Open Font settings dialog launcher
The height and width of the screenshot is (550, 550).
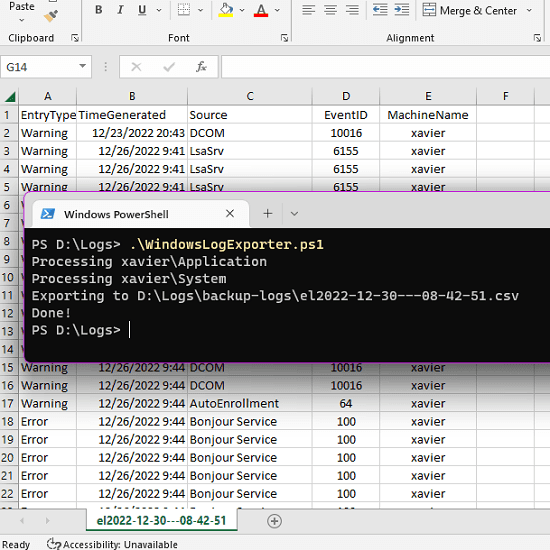pos(284,38)
